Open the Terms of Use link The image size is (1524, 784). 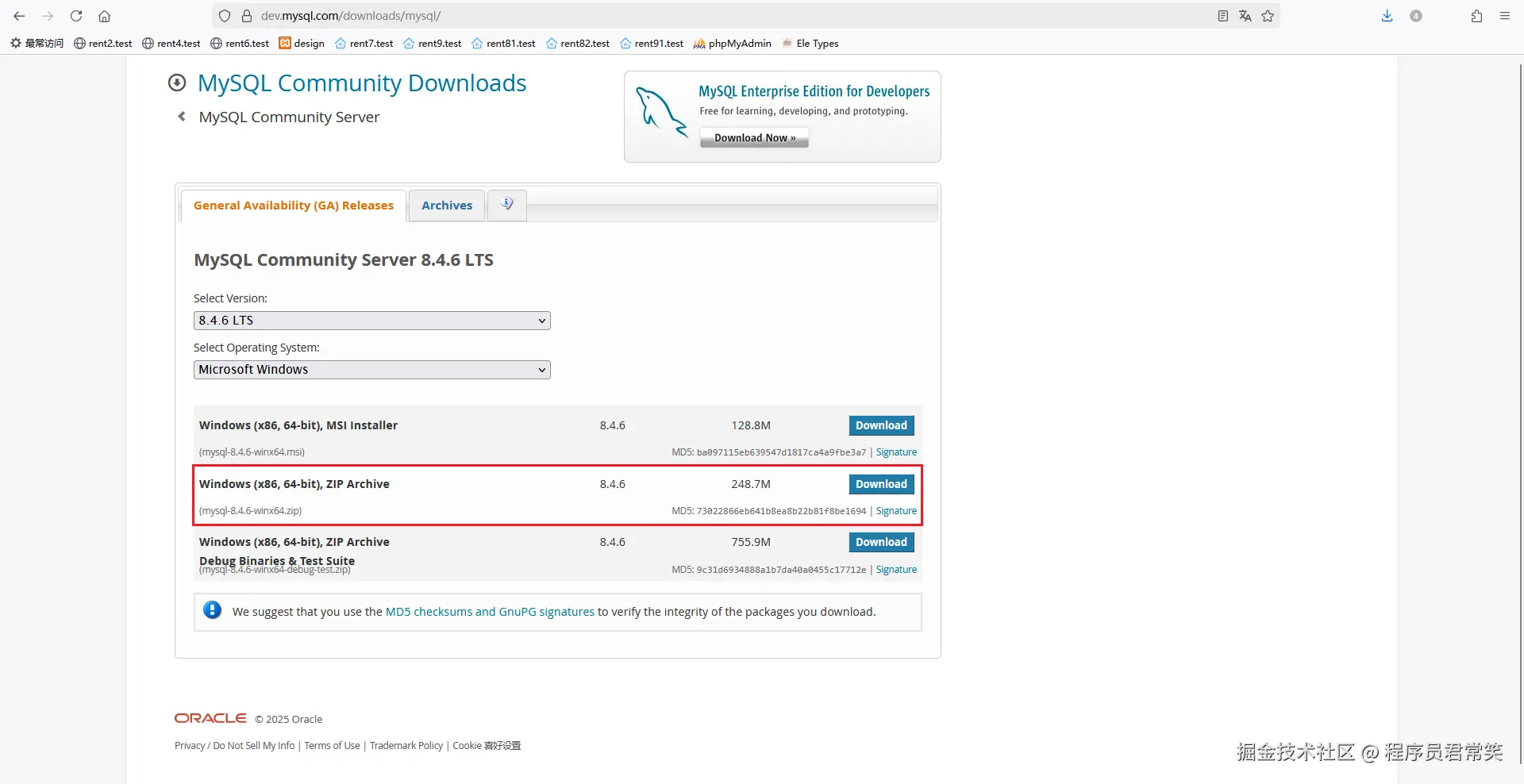click(x=333, y=746)
